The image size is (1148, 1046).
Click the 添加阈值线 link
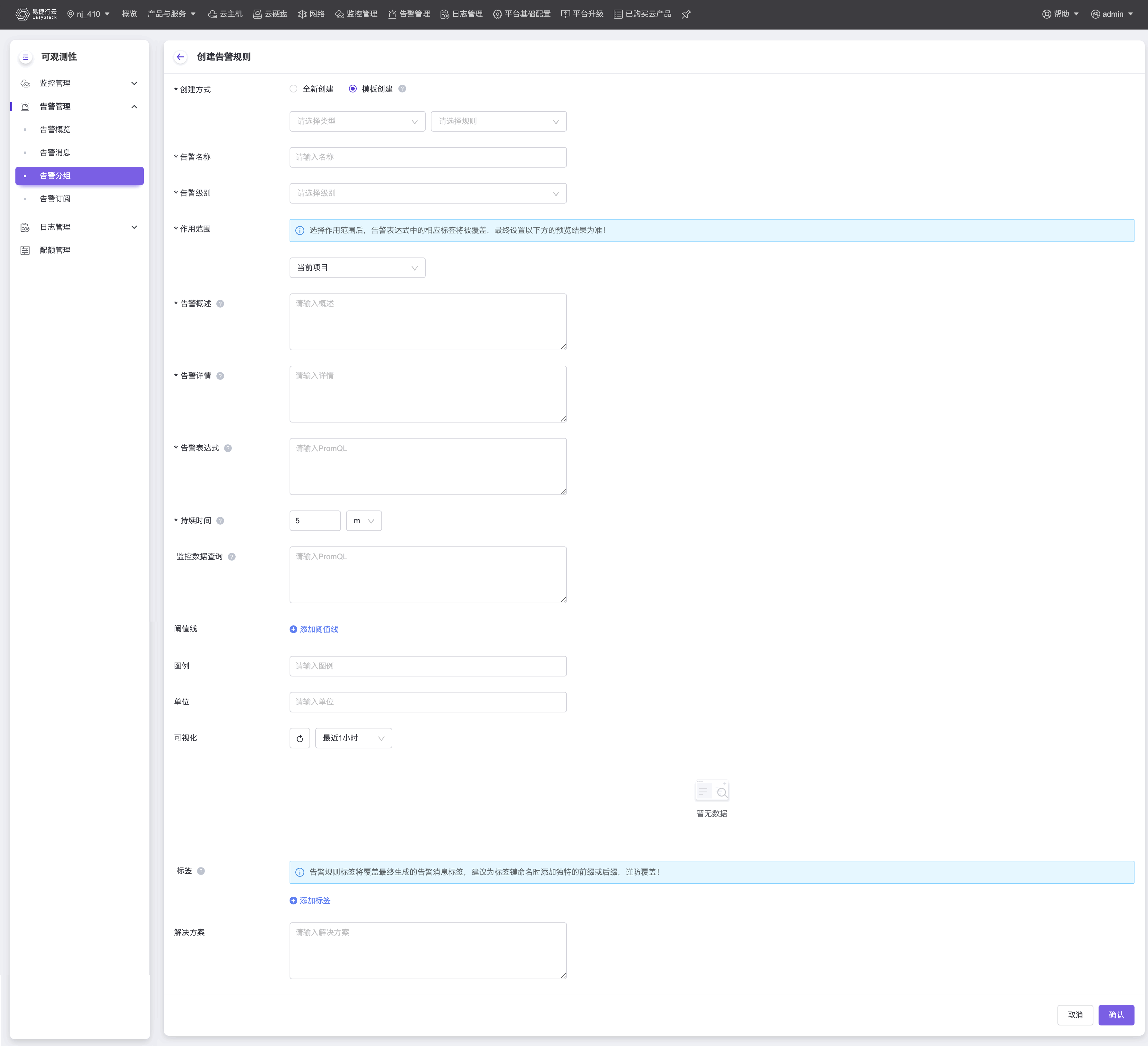tap(314, 629)
